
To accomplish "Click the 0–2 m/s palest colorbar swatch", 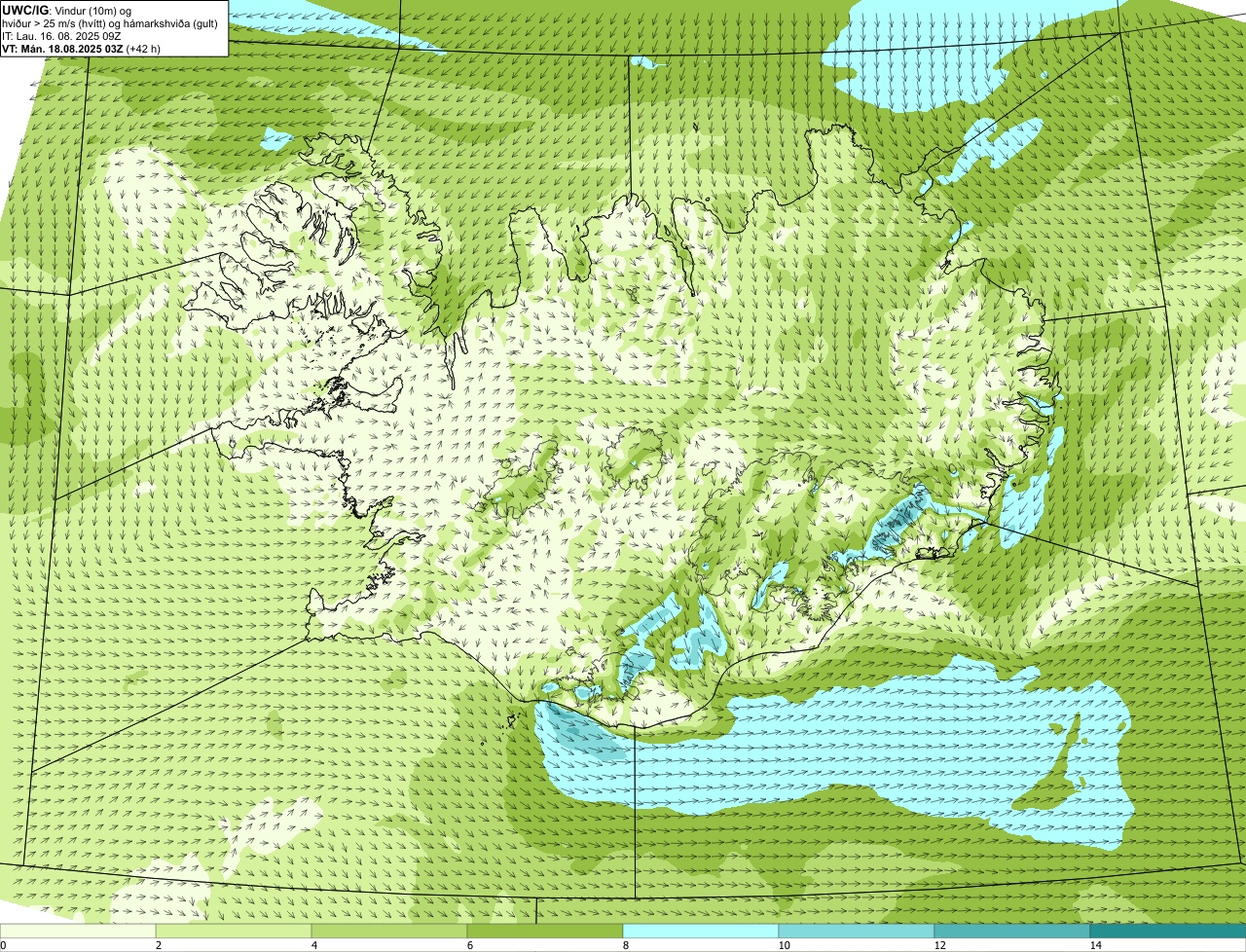I will coord(78,931).
